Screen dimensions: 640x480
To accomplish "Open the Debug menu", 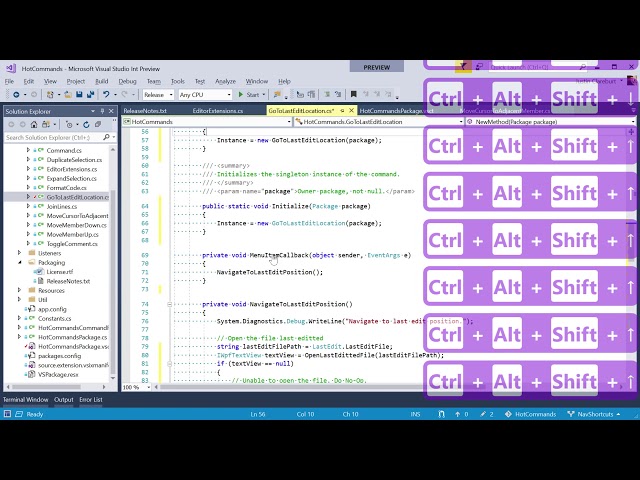I will [x=127, y=81].
